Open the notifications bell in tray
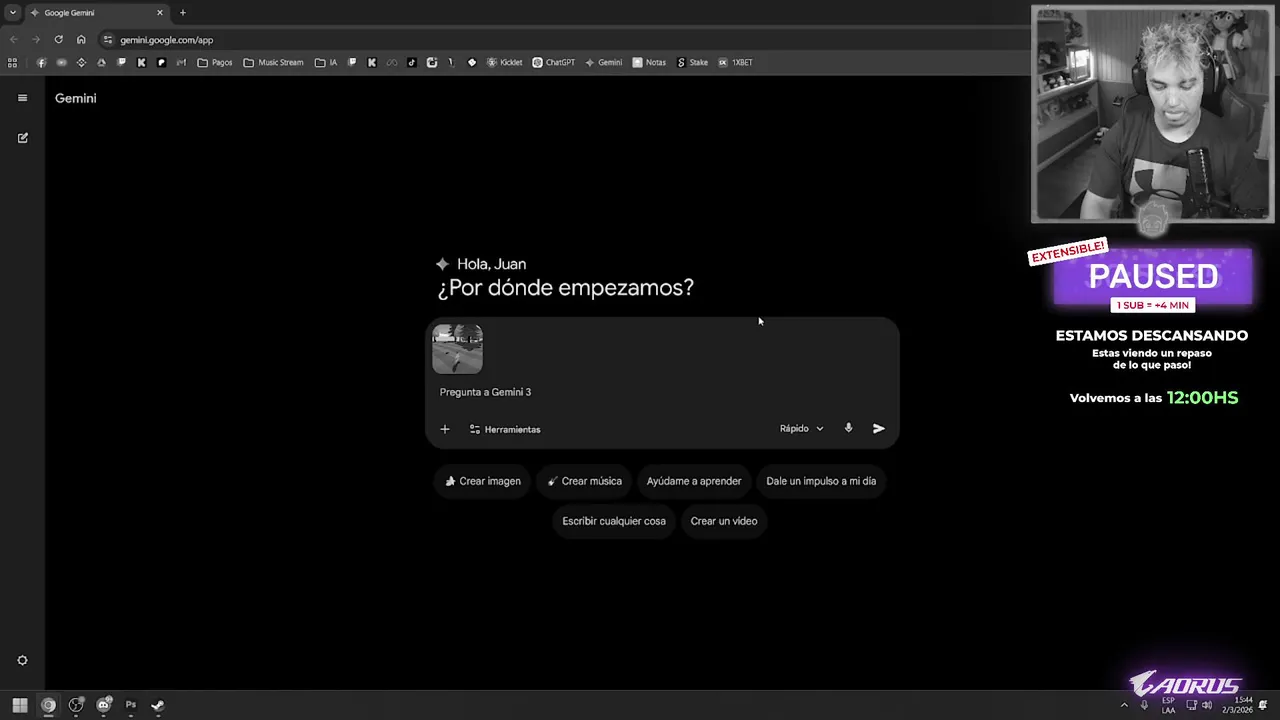This screenshot has width=1280, height=720. pos(1263,705)
